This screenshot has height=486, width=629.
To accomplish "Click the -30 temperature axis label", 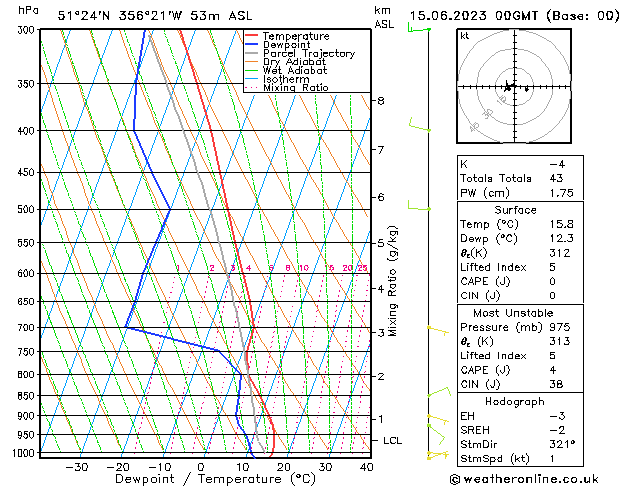I will point(77,467).
